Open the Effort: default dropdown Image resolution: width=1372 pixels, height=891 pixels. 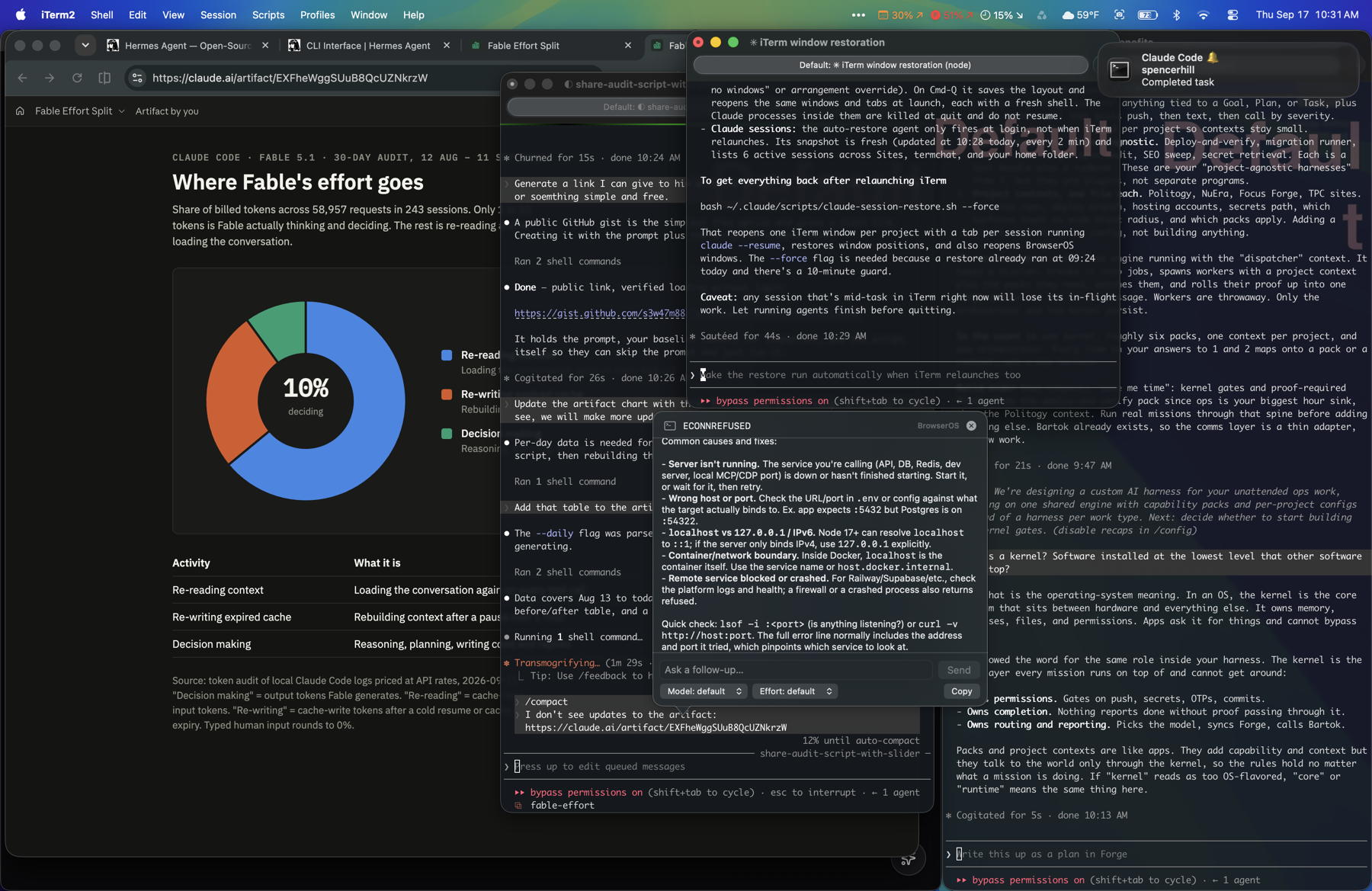pyautogui.click(x=795, y=691)
